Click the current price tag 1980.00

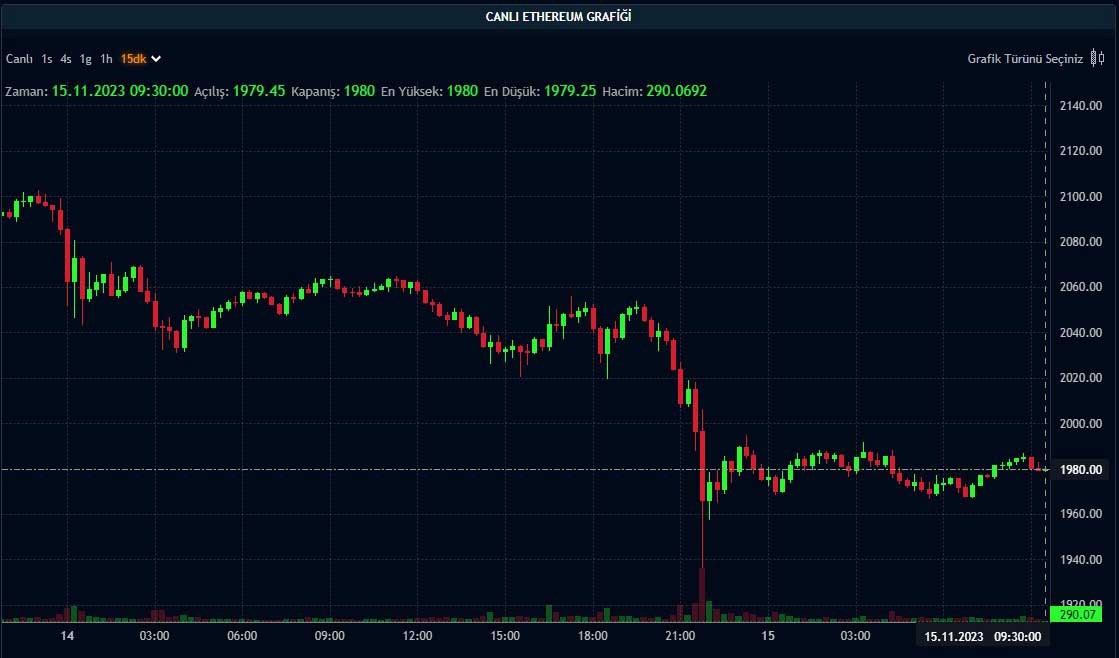point(1080,470)
